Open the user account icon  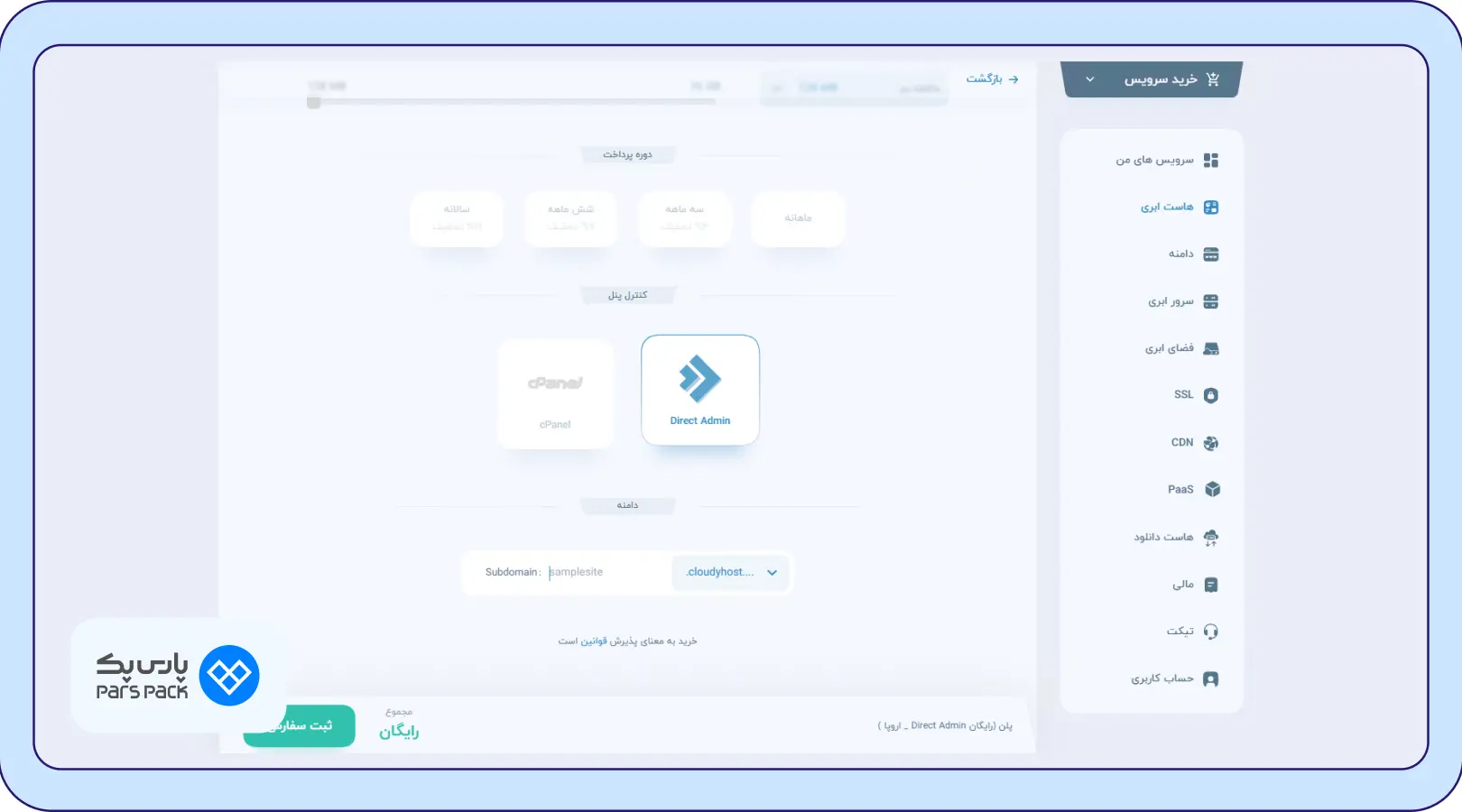[1211, 679]
